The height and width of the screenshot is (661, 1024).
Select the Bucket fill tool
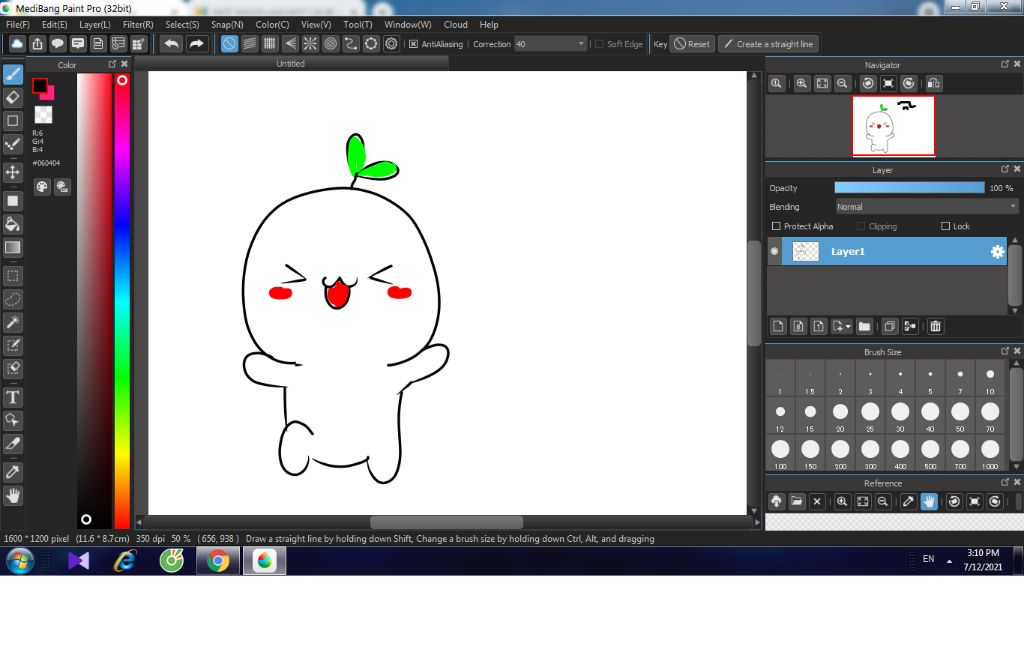[x=13, y=223]
